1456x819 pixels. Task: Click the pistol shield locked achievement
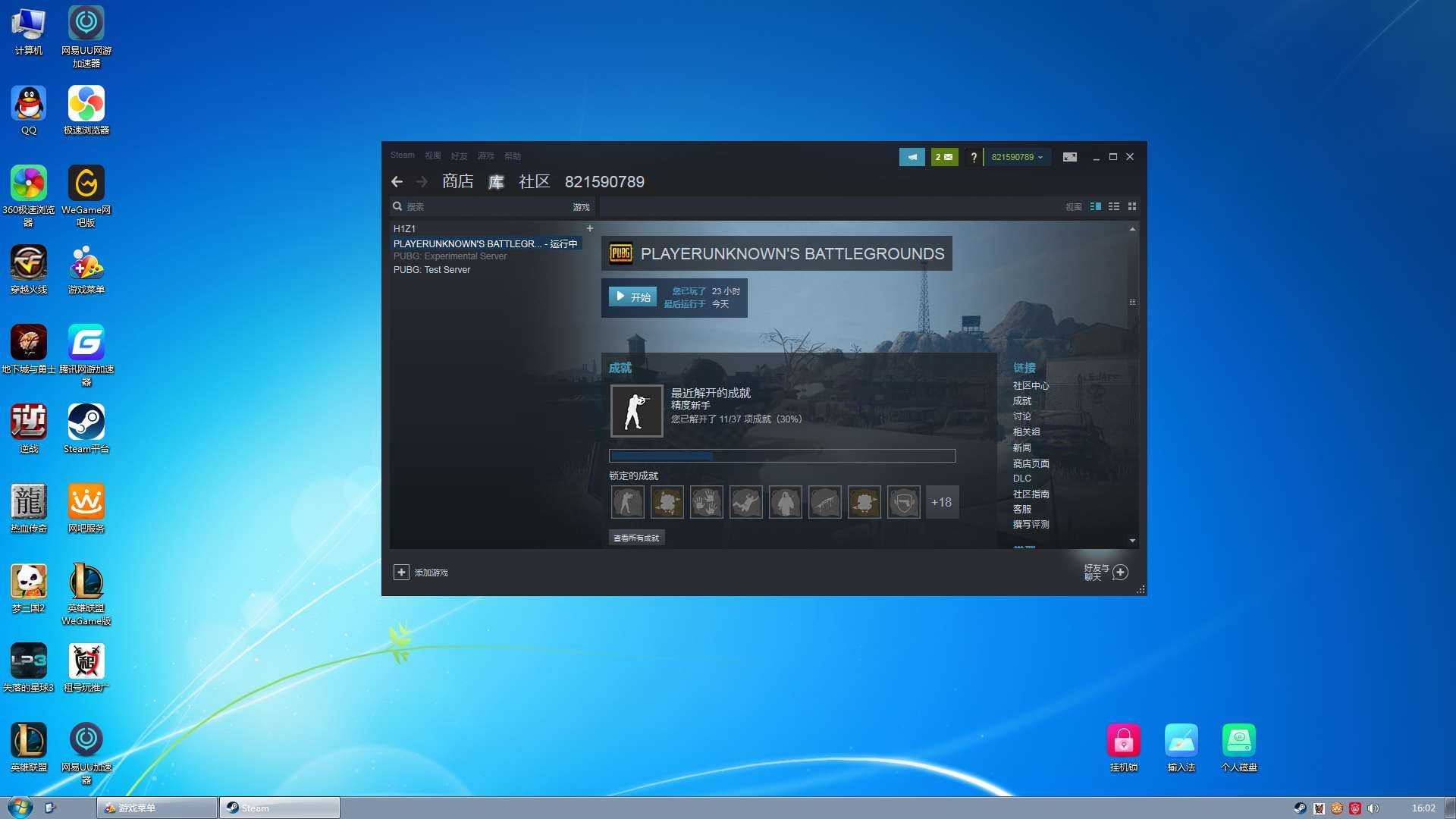(x=903, y=502)
